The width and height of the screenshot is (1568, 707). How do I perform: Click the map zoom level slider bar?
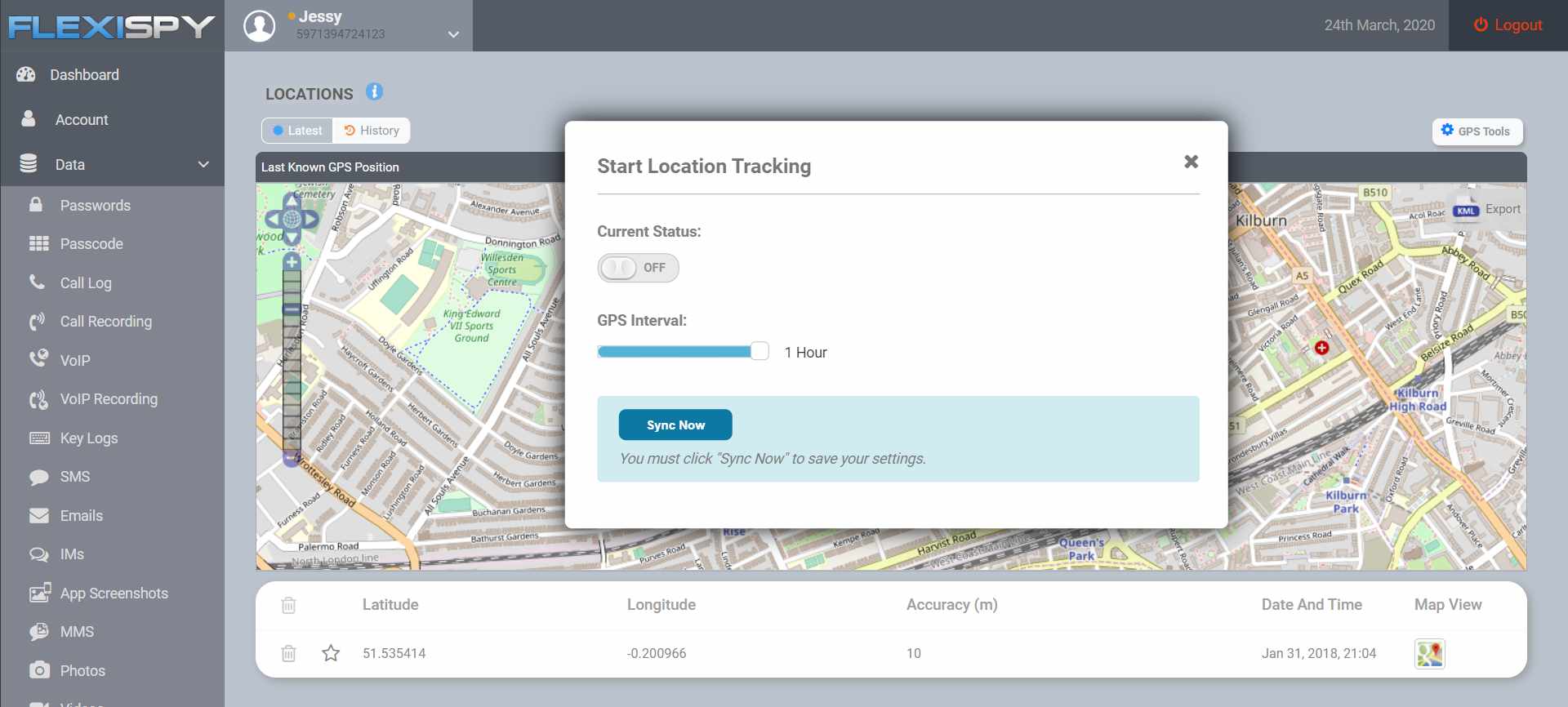[x=292, y=359]
